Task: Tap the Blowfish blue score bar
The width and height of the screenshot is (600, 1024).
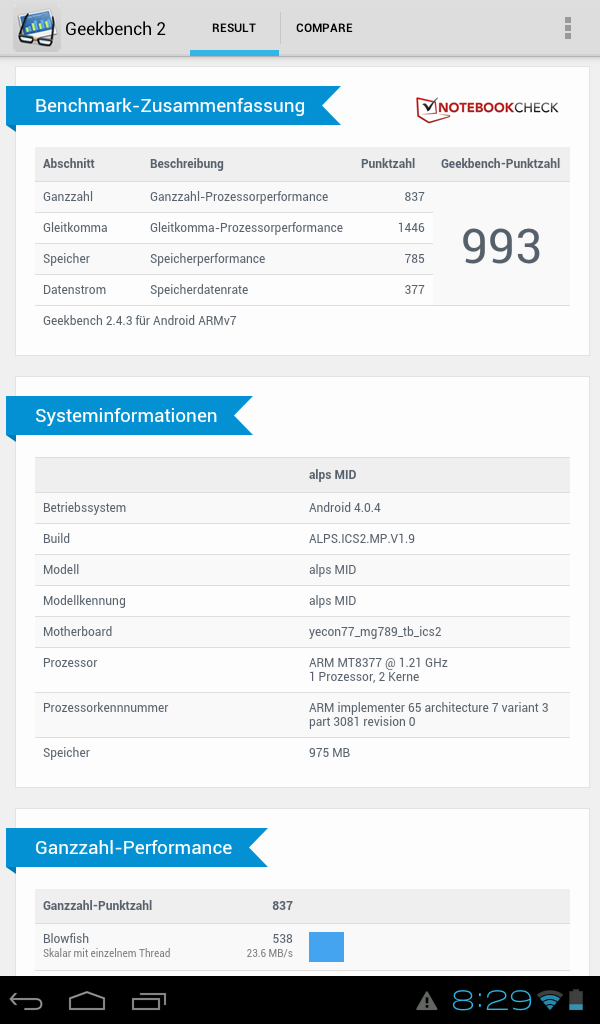Action: [326, 946]
